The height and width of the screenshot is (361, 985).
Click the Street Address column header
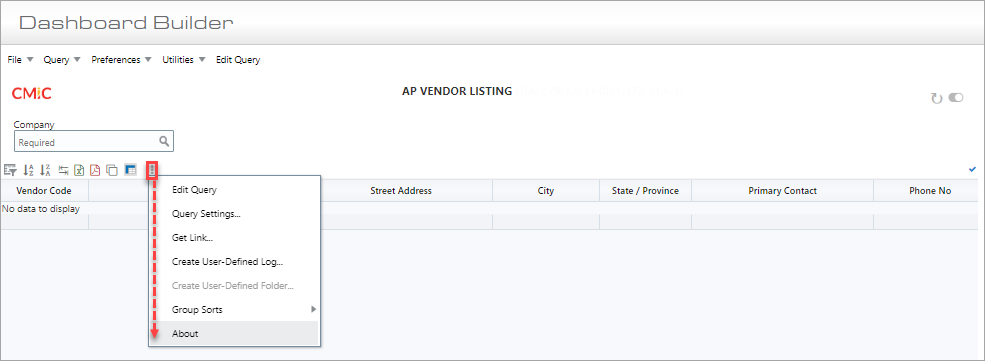point(401,190)
